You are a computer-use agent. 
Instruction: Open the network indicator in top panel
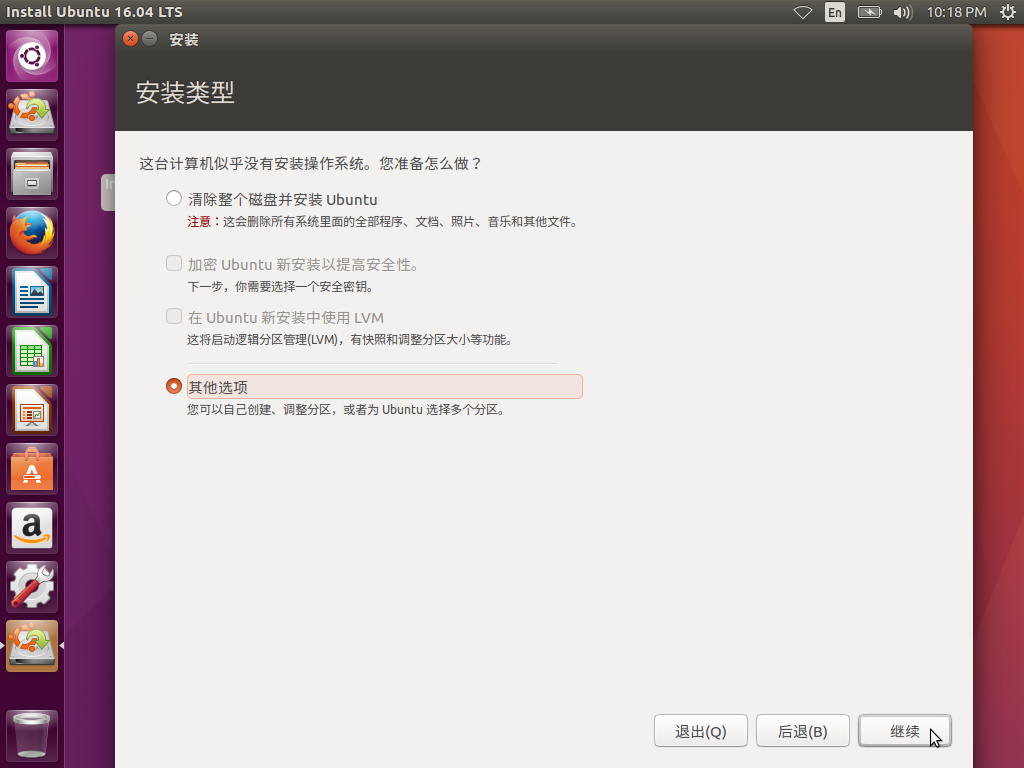(x=803, y=12)
